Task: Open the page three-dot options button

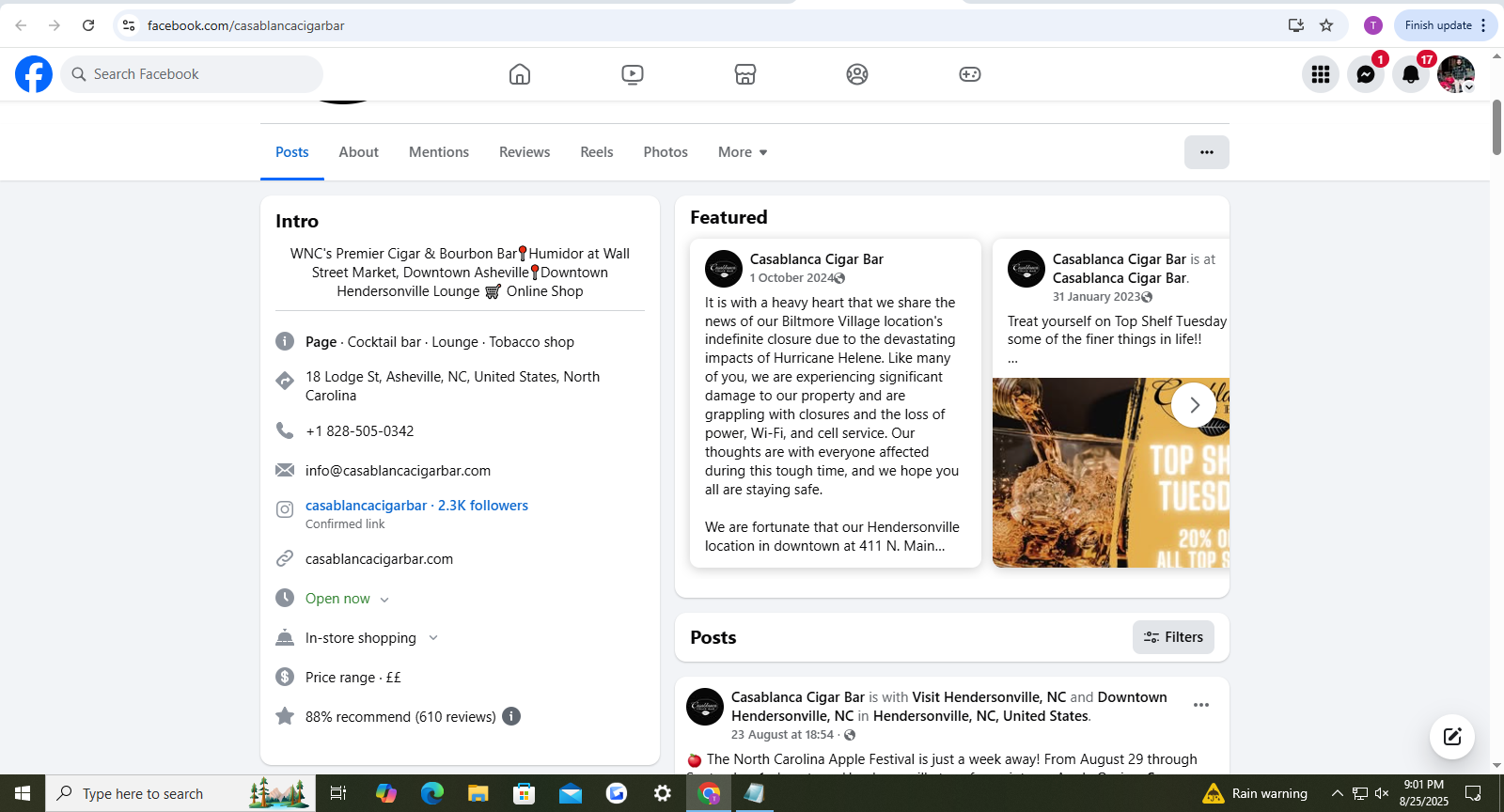Action: point(1207,152)
